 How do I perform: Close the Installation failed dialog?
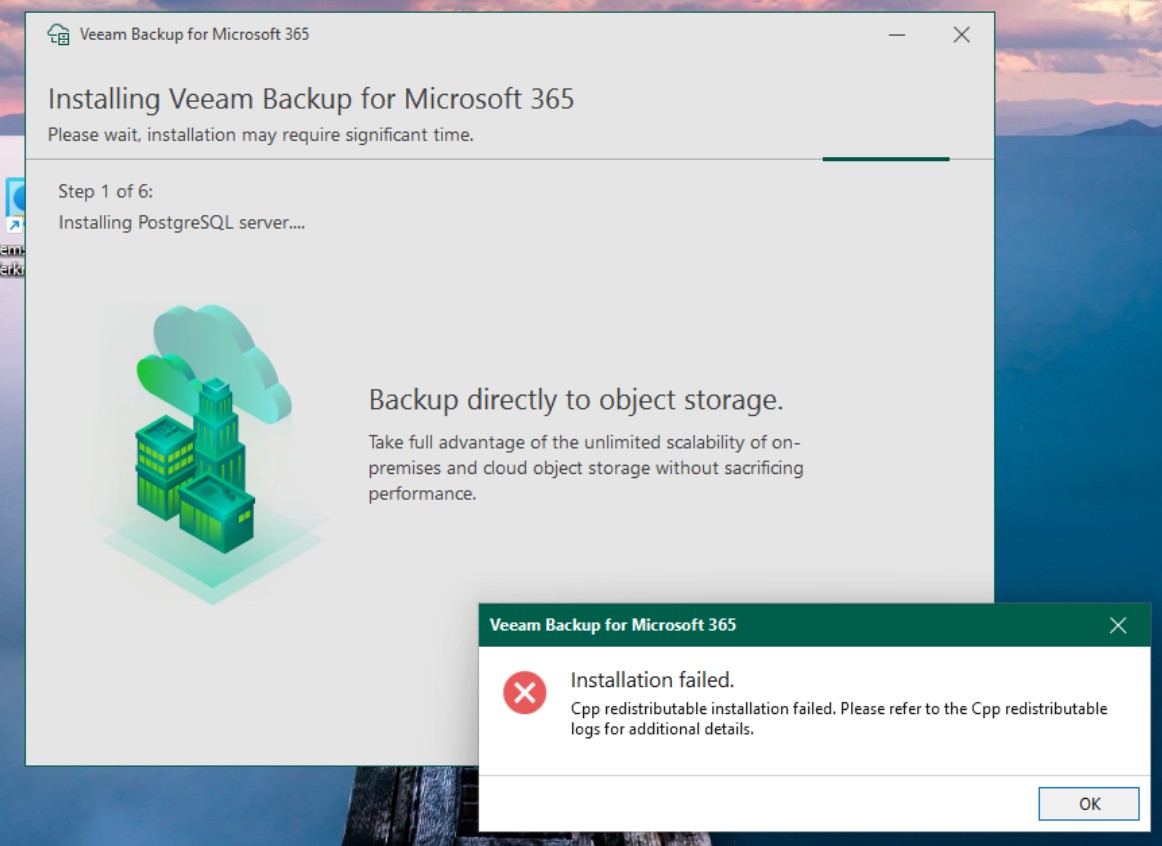(1118, 625)
